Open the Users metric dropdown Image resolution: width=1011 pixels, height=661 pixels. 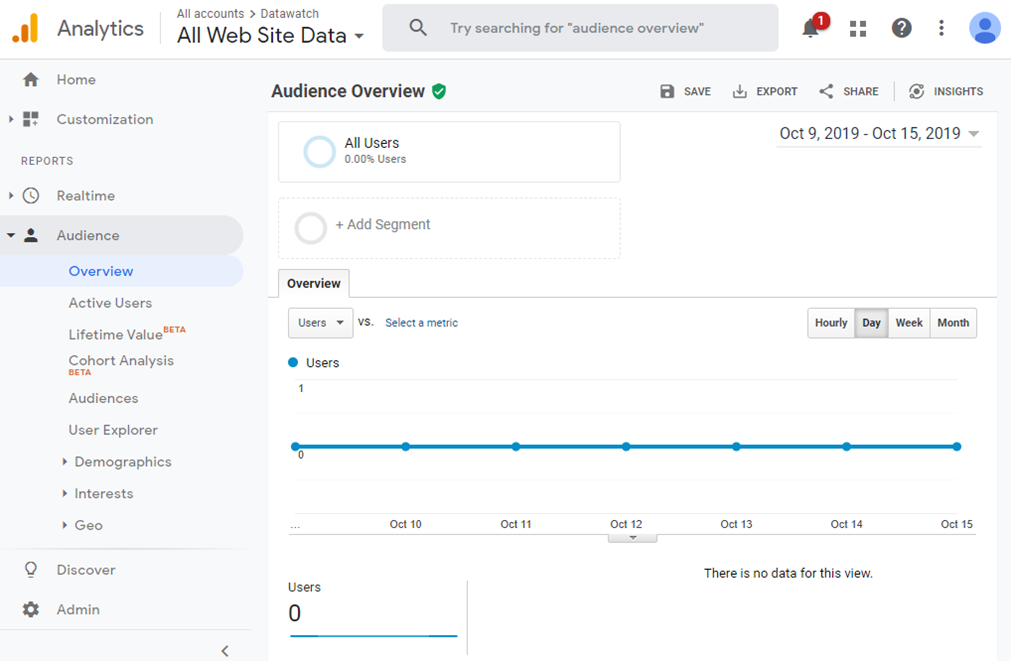point(320,323)
